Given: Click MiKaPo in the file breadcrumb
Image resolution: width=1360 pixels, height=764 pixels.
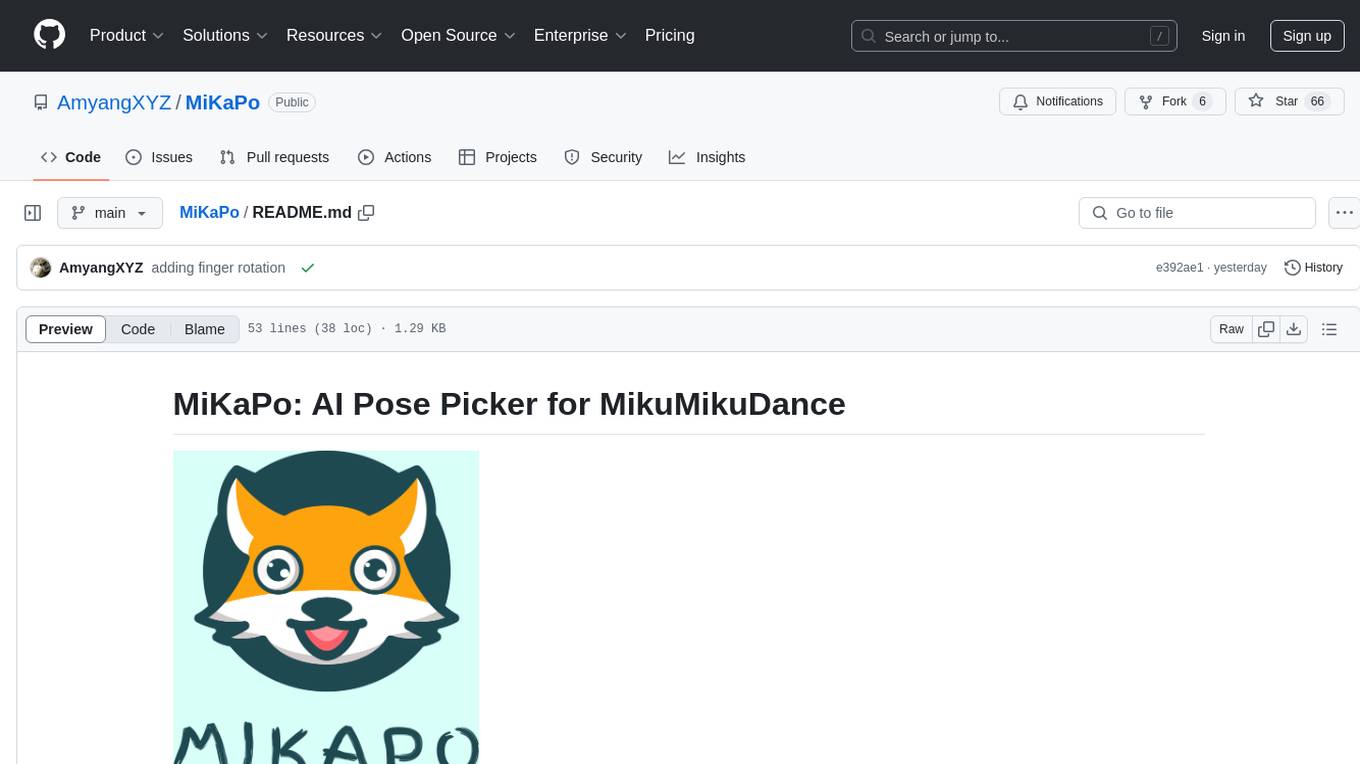Looking at the screenshot, I should coord(209,212).
